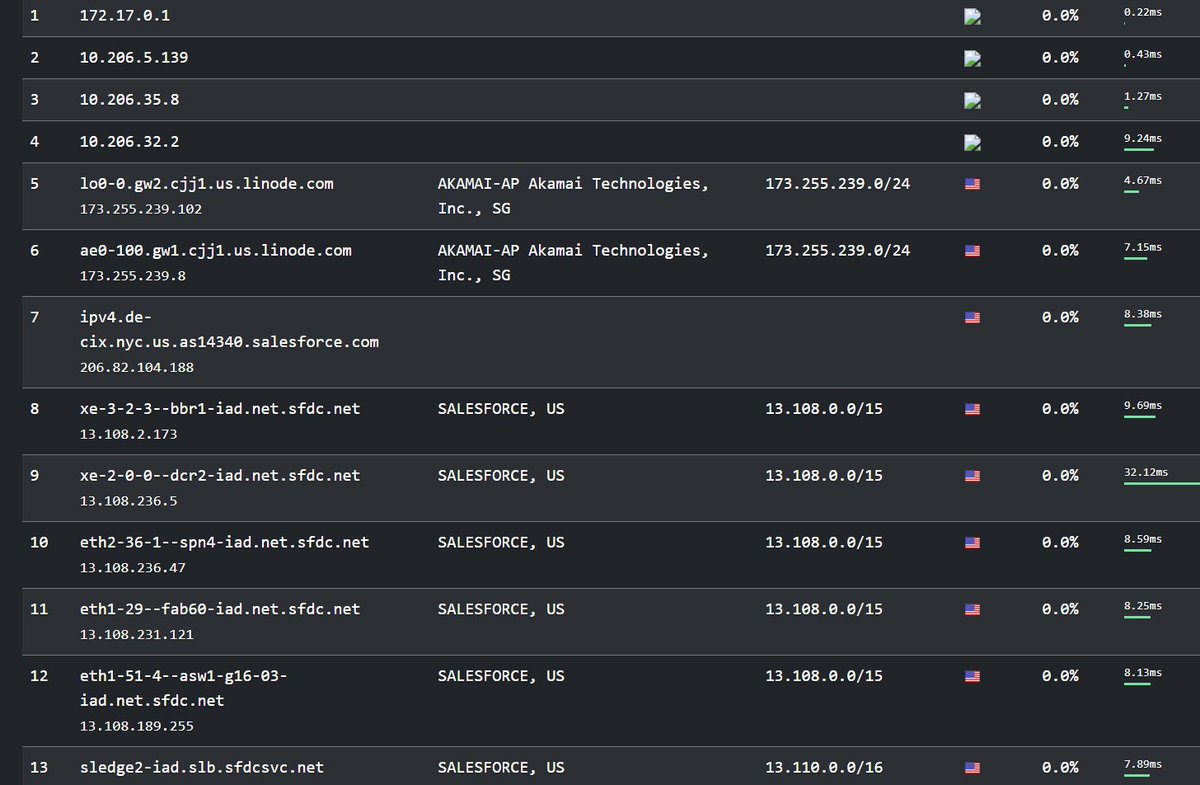Viewport: 1200px width, 785px height.
Task: Select hostname eth1-29--fab60-iad.net.sfdc.net
Action: pos(220,609)
